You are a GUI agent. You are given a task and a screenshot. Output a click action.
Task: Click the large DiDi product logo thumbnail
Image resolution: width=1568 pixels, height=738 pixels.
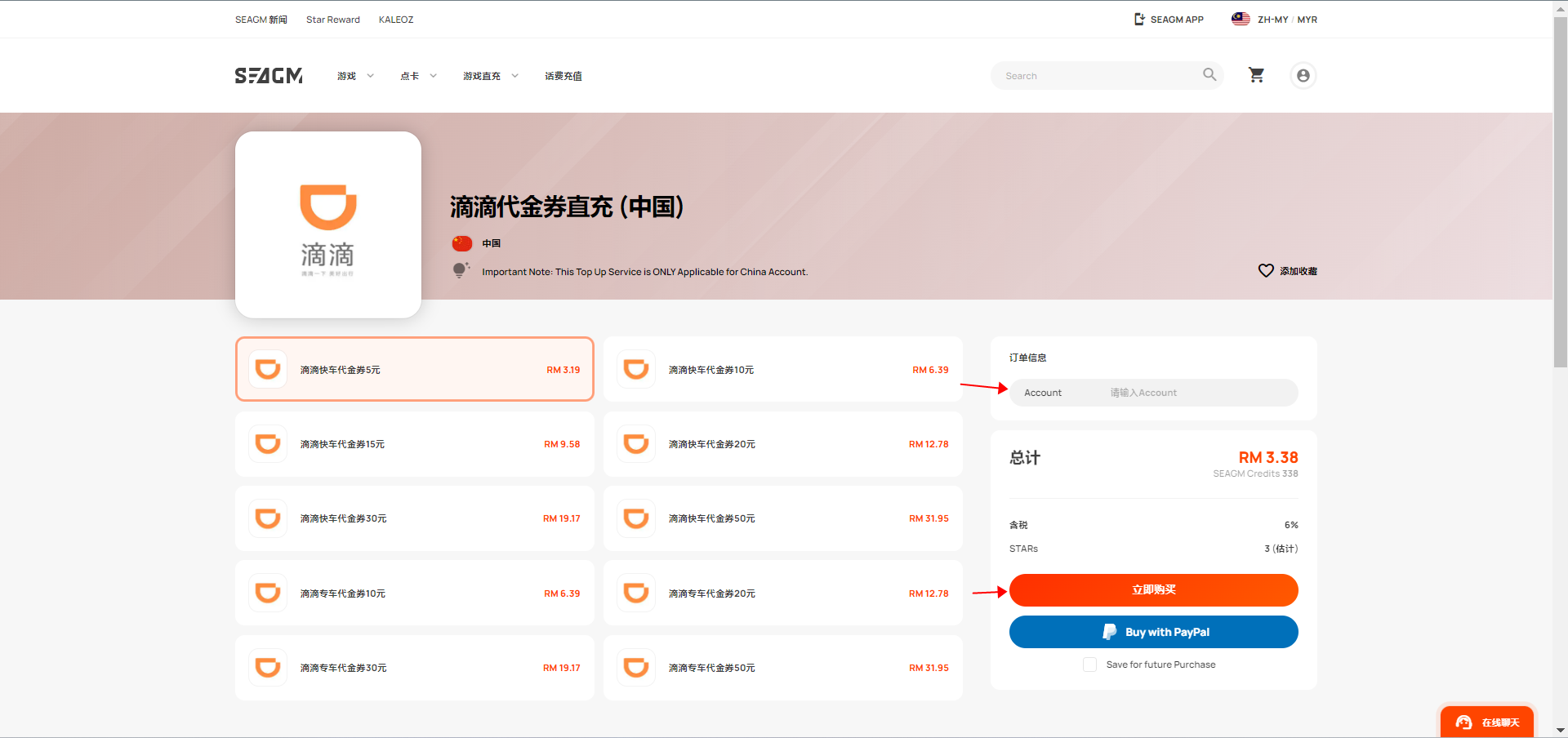(x=328, y=225)
